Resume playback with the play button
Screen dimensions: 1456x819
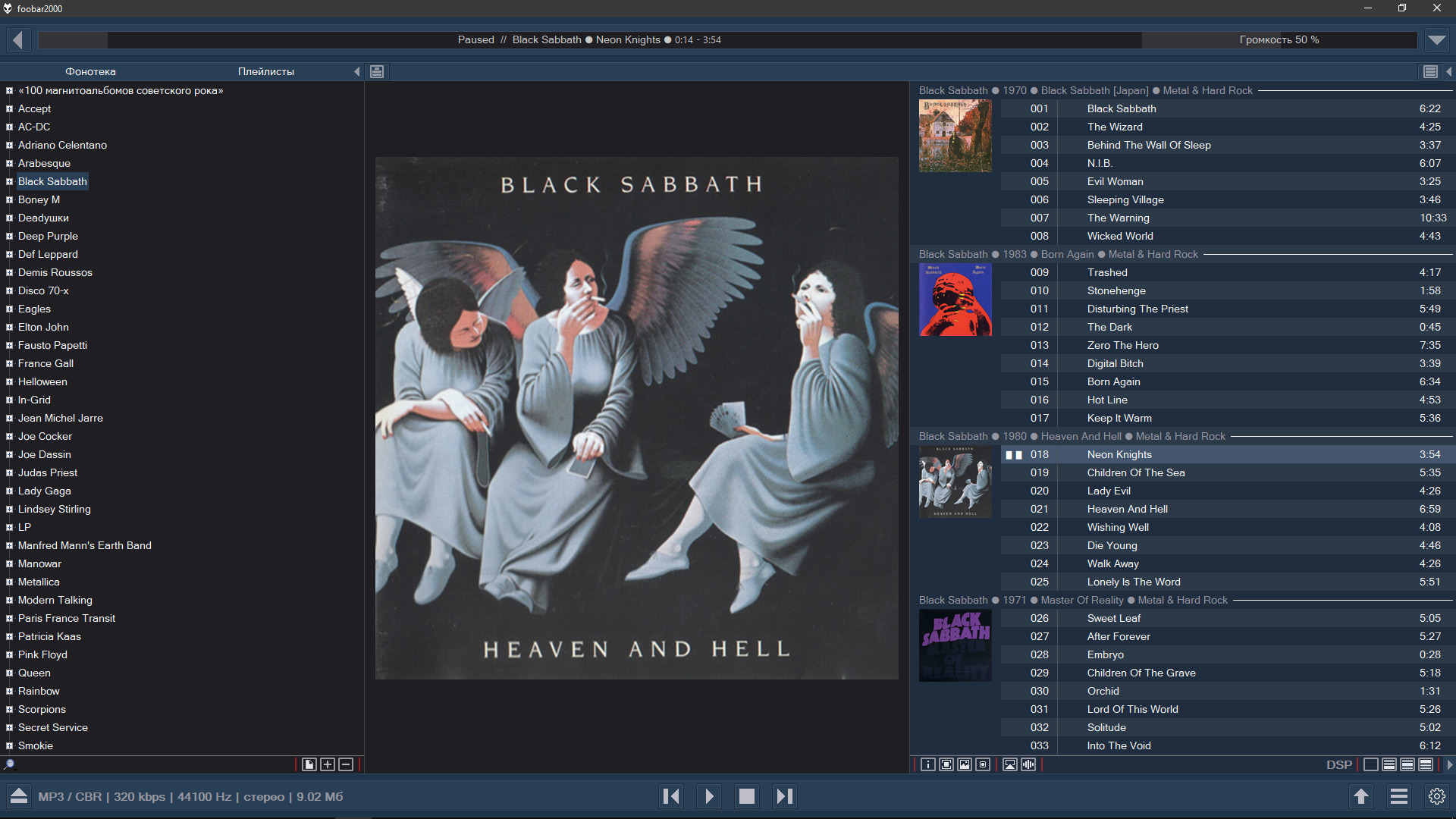click(709, 796)
